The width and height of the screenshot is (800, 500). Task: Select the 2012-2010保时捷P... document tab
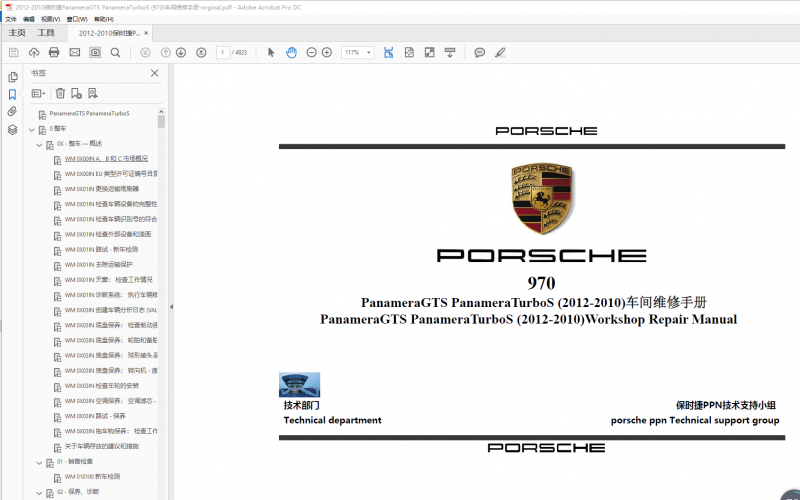[109, 33]
